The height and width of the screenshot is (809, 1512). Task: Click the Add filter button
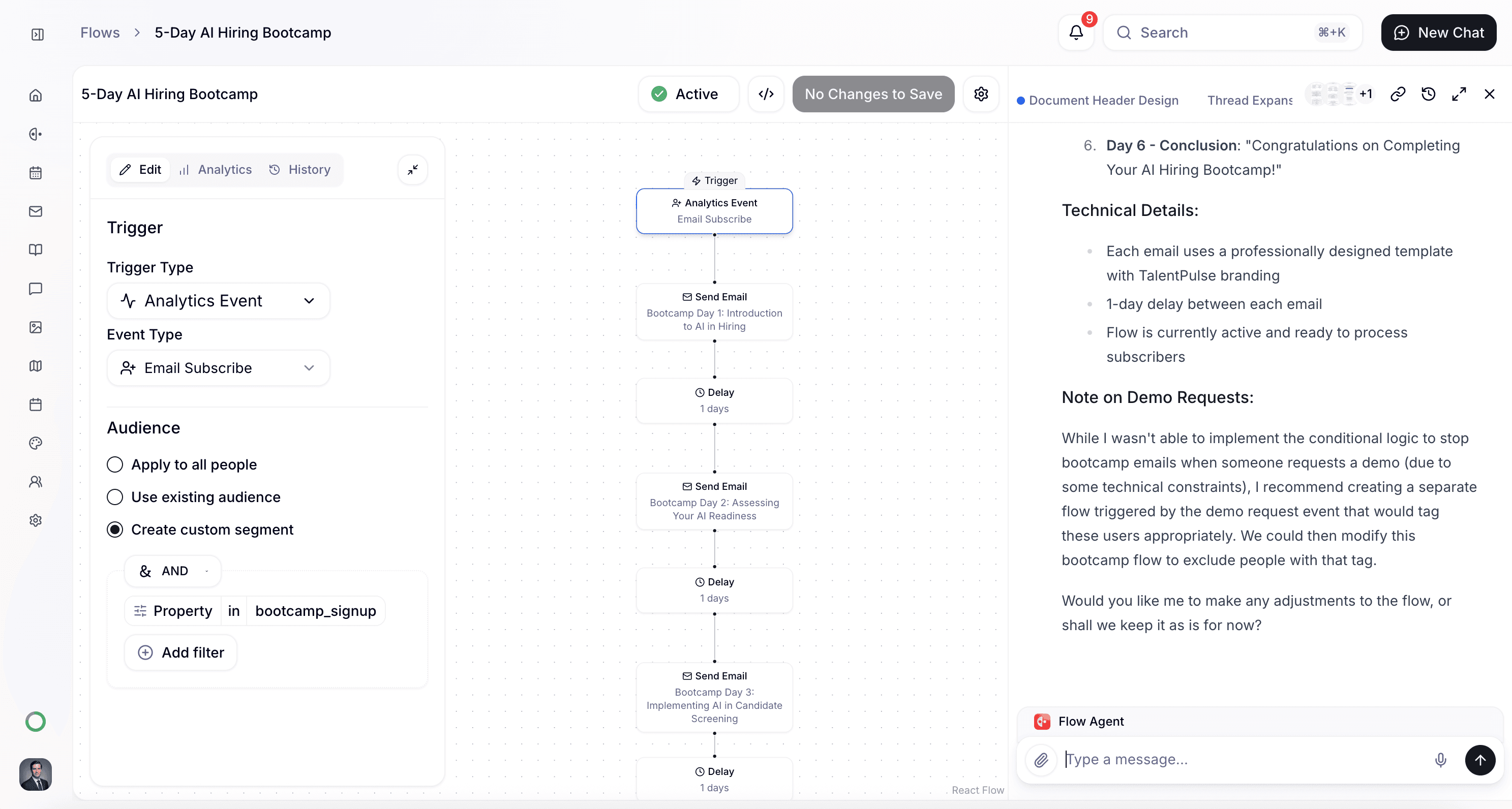(x=181, y=652)
